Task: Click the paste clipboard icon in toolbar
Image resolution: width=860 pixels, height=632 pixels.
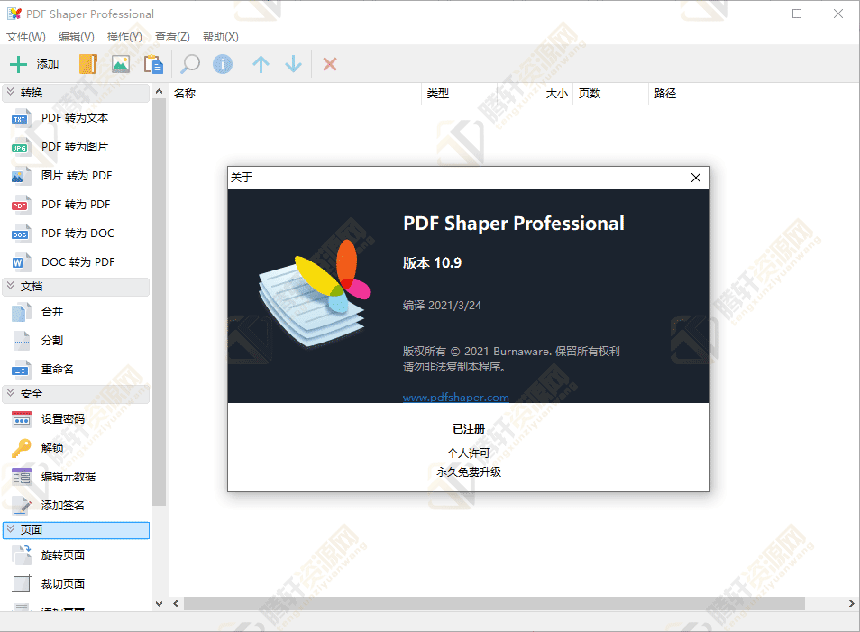Action: [153, 64]
